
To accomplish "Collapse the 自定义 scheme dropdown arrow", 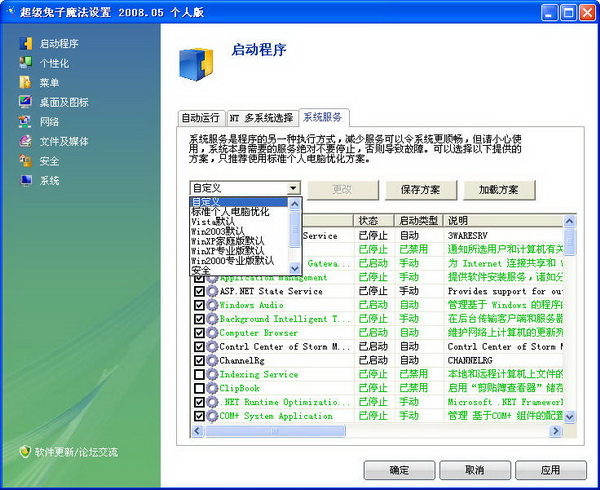I will point(293,188).
